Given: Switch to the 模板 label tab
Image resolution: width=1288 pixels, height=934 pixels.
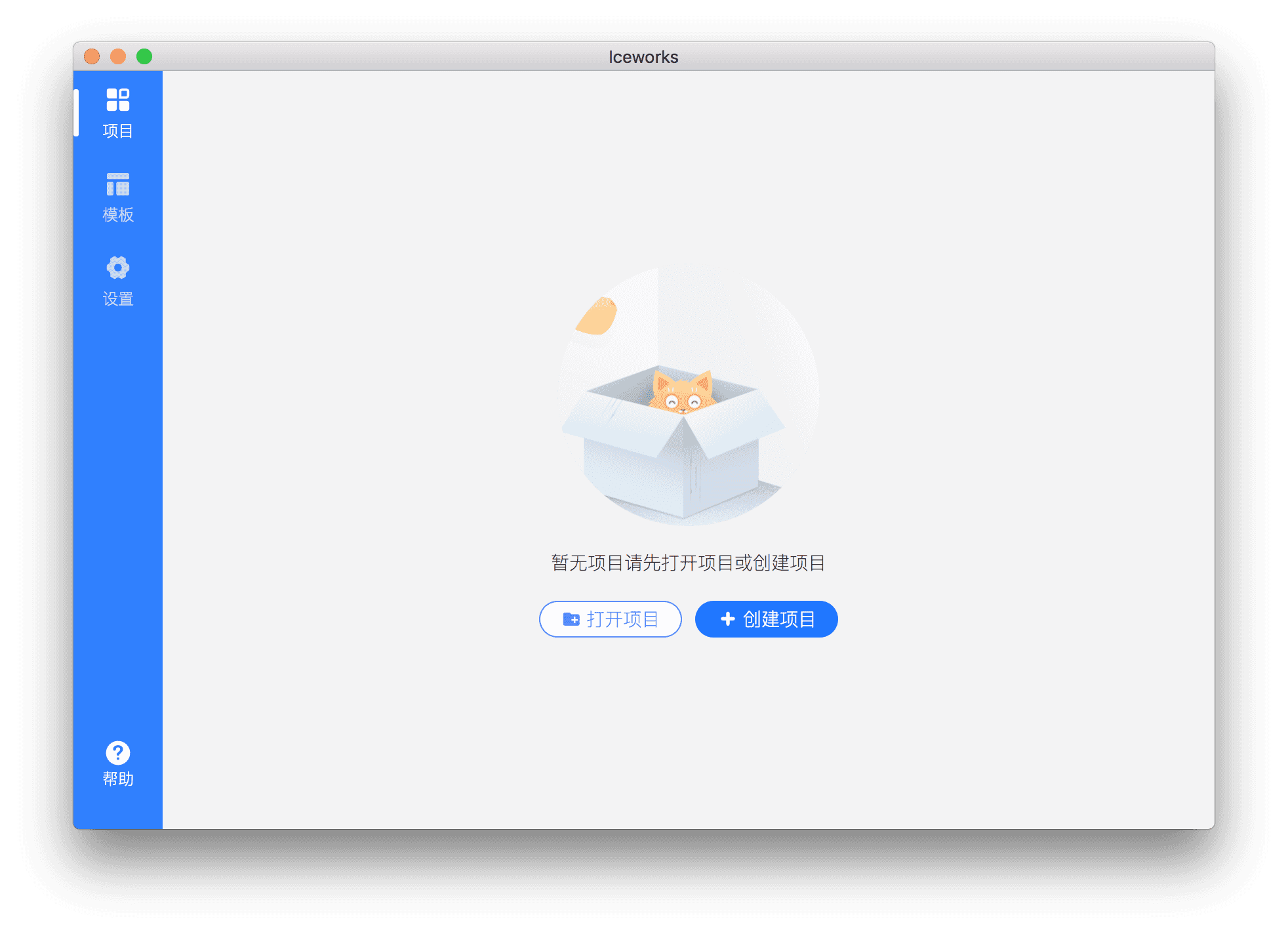Looking at the screenshot, I should coord(118,214).
